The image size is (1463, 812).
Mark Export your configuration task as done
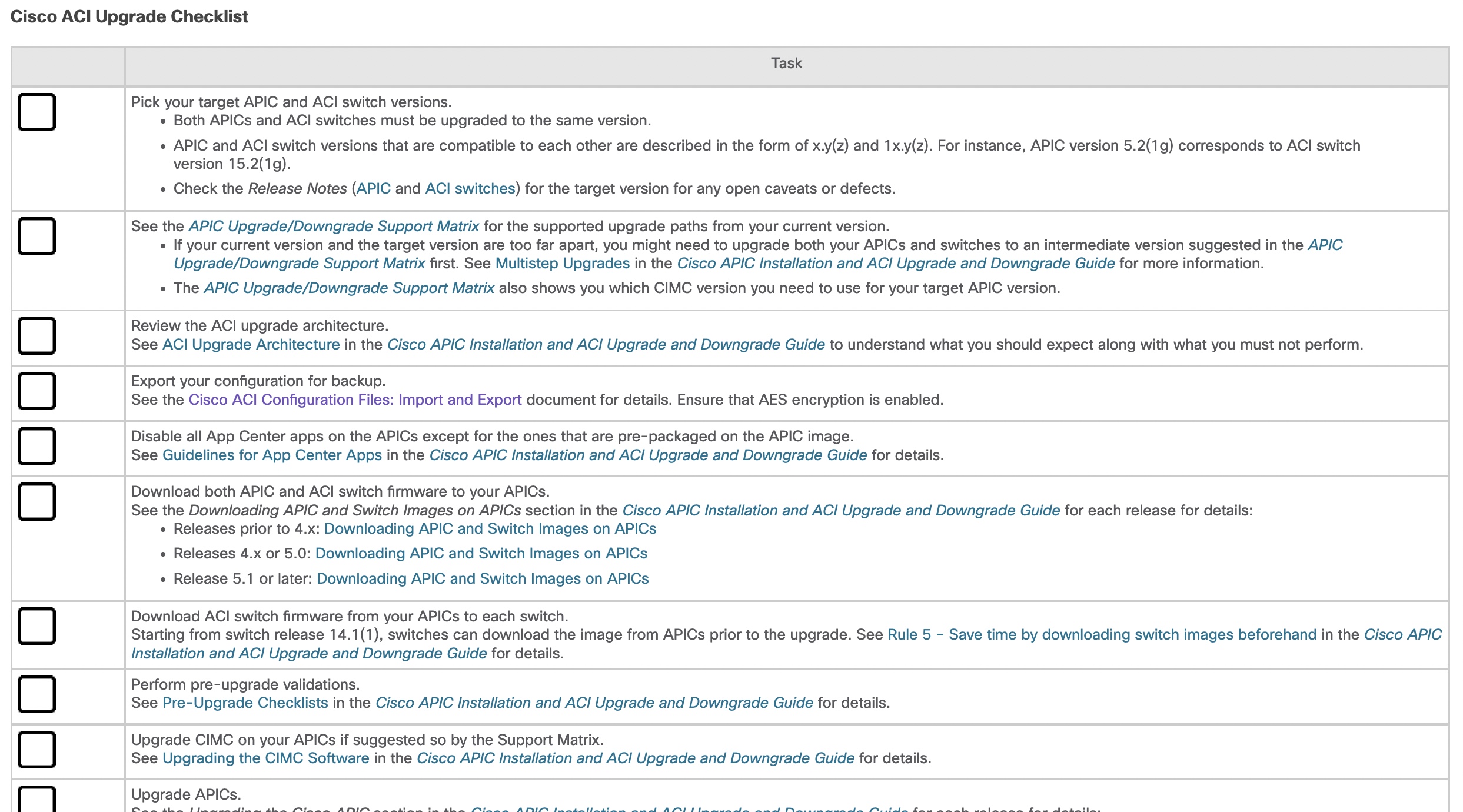(x=36, y=391)
